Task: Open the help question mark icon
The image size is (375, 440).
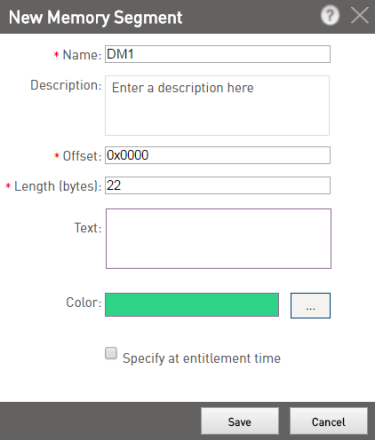Action: click(330, 16)
